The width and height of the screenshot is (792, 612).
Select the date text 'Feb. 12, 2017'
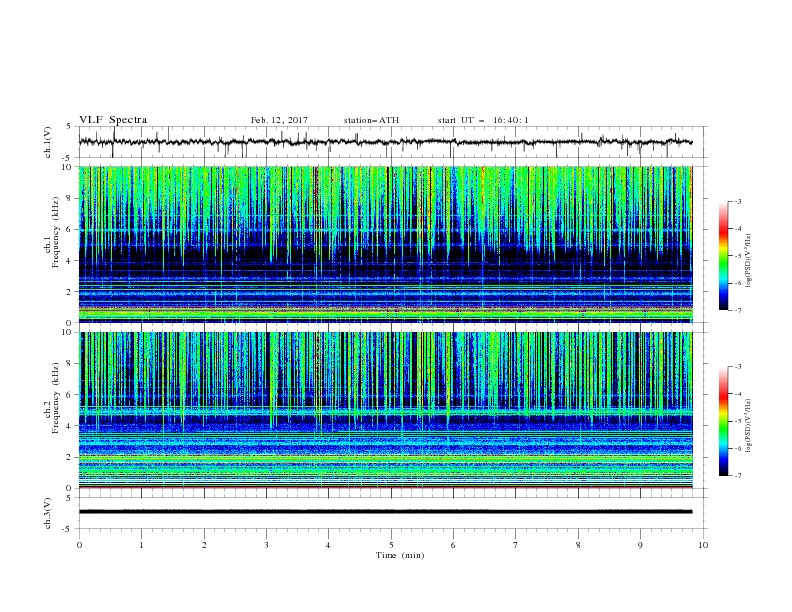[x=279, y=120]
